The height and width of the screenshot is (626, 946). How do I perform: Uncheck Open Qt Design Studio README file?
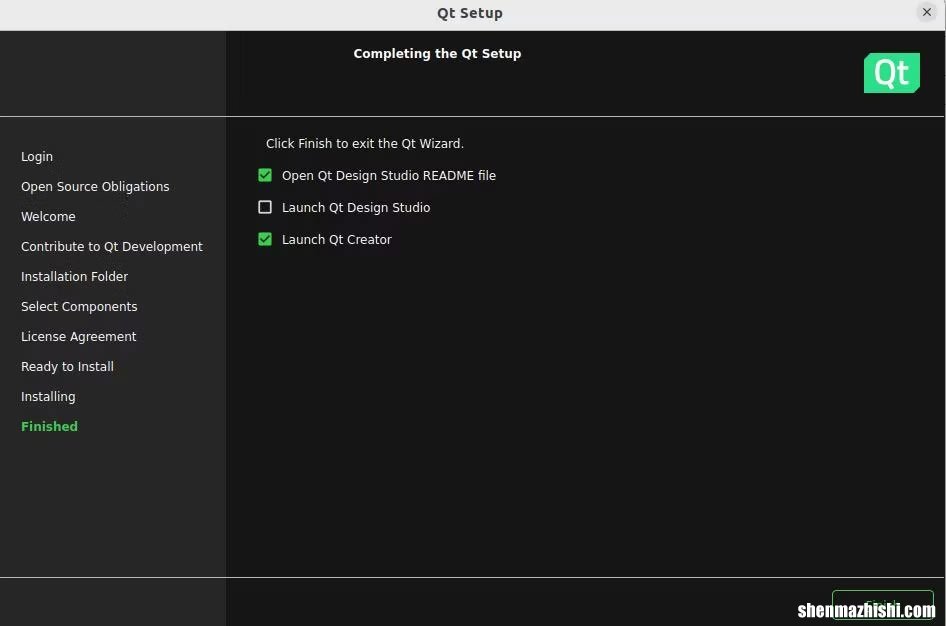265,175
